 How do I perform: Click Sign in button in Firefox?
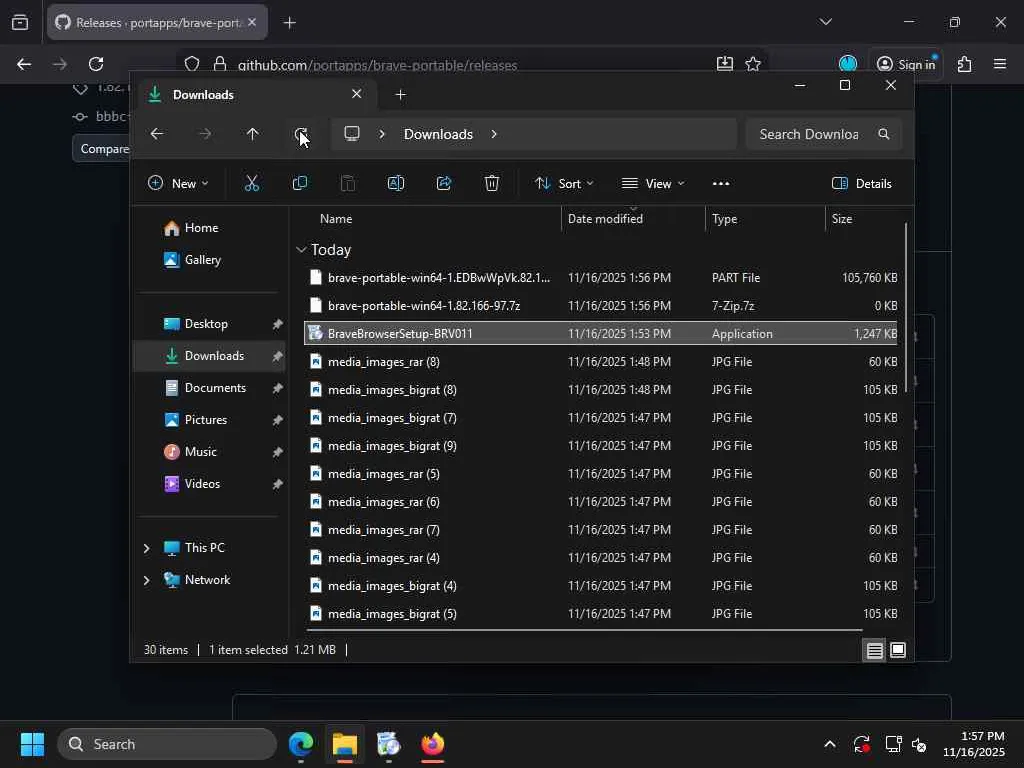(x=906, y=64)
